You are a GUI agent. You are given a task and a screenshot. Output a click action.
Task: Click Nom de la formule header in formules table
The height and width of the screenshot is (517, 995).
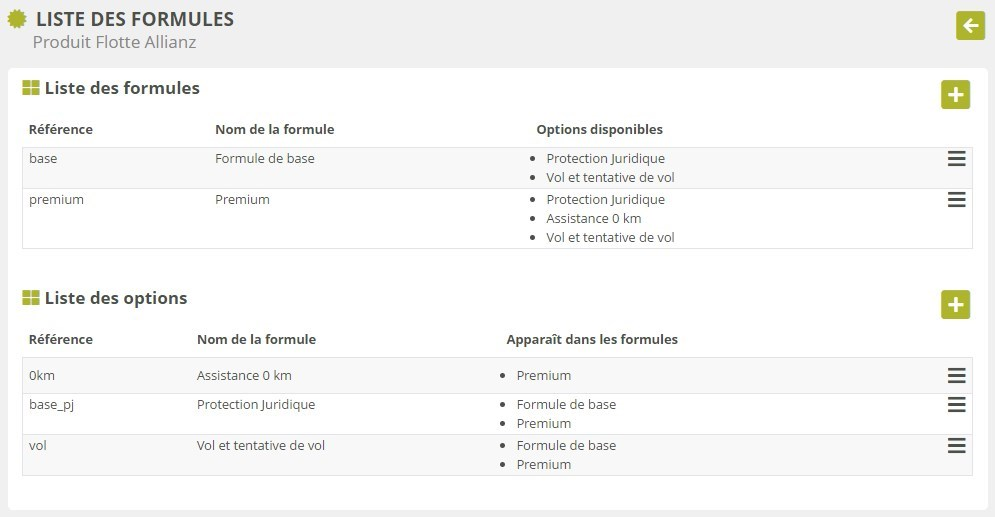click(x=274, y=129)
